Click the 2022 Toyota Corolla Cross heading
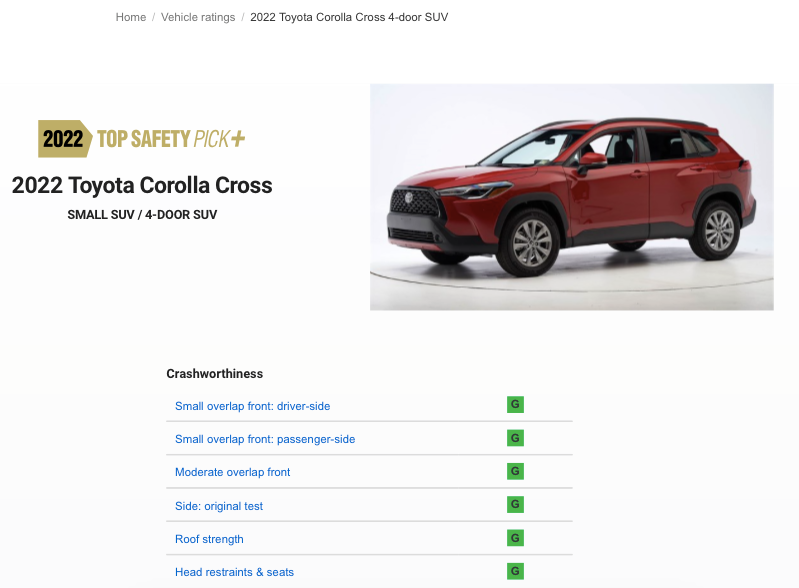799x588 pixels. [142, 185]
